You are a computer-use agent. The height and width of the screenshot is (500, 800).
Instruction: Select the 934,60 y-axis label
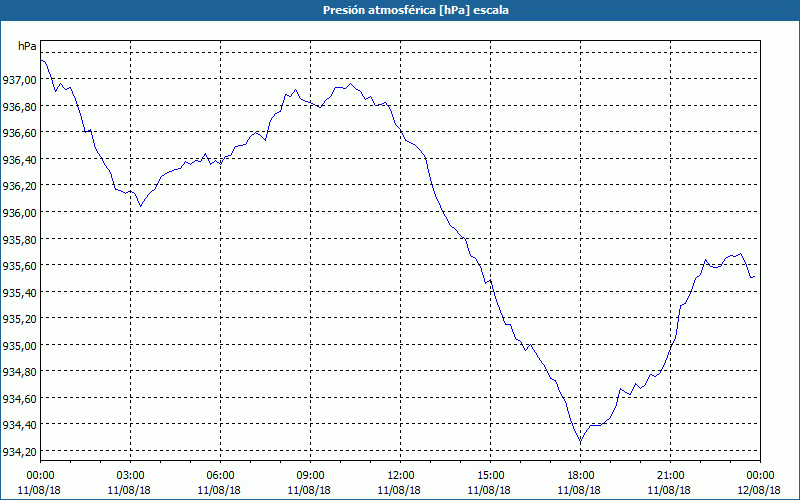coord(19,398)
